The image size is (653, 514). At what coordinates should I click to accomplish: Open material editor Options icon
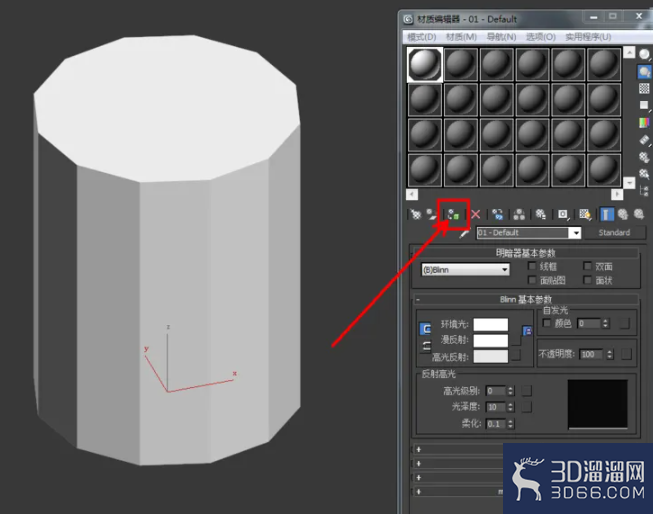pyautogui.click(x=644, y=157)
